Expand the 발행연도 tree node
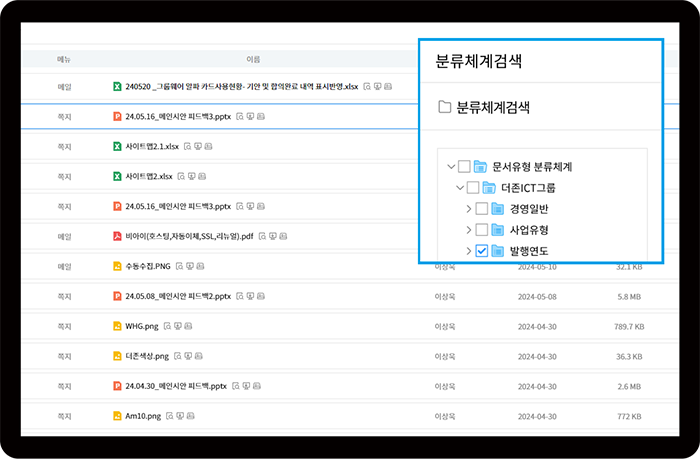Viewport: 700px width, 459px height. (x=469, y=250)
